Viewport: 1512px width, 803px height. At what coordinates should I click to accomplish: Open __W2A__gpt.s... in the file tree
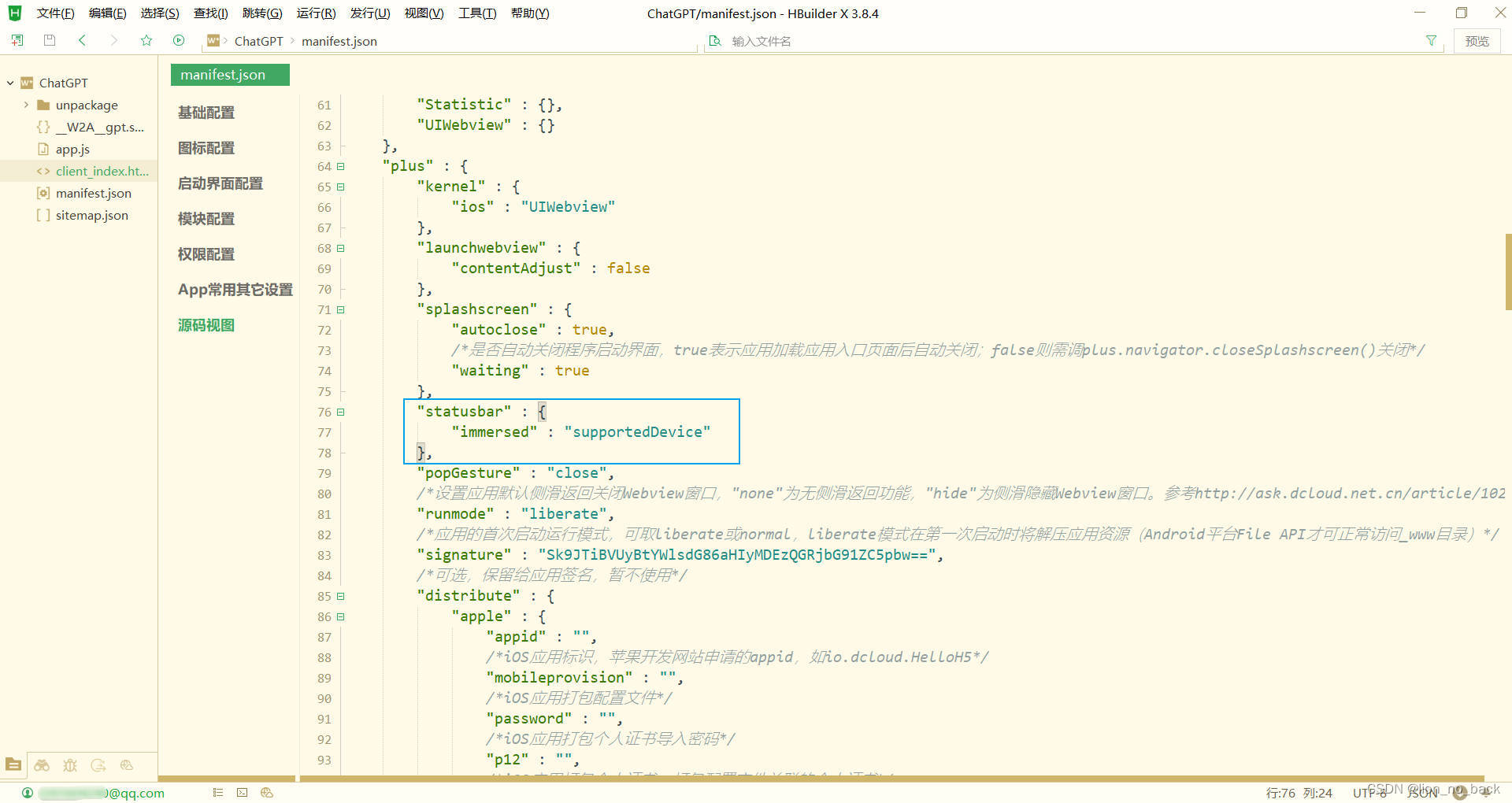[99, 127]
